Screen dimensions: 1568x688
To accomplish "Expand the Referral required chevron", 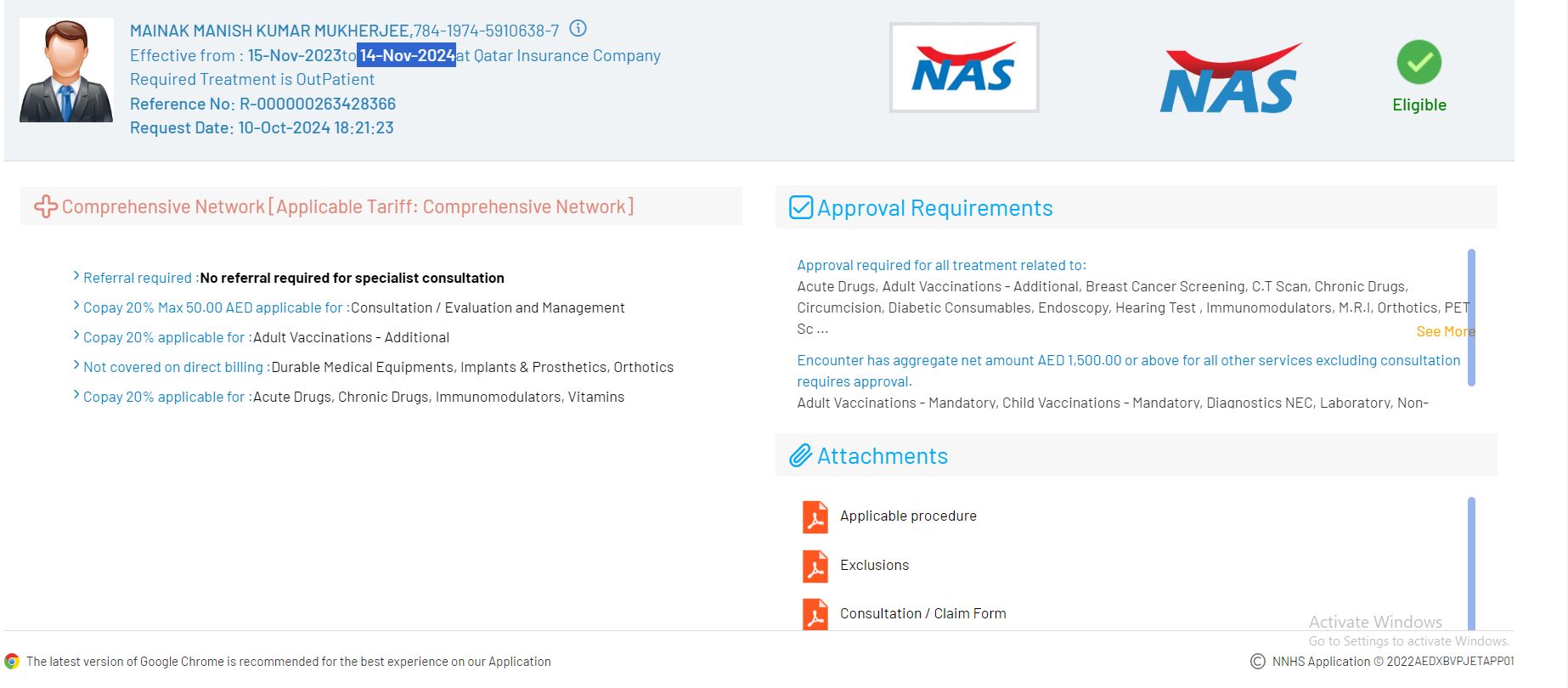I will click(x=76, y=276).
